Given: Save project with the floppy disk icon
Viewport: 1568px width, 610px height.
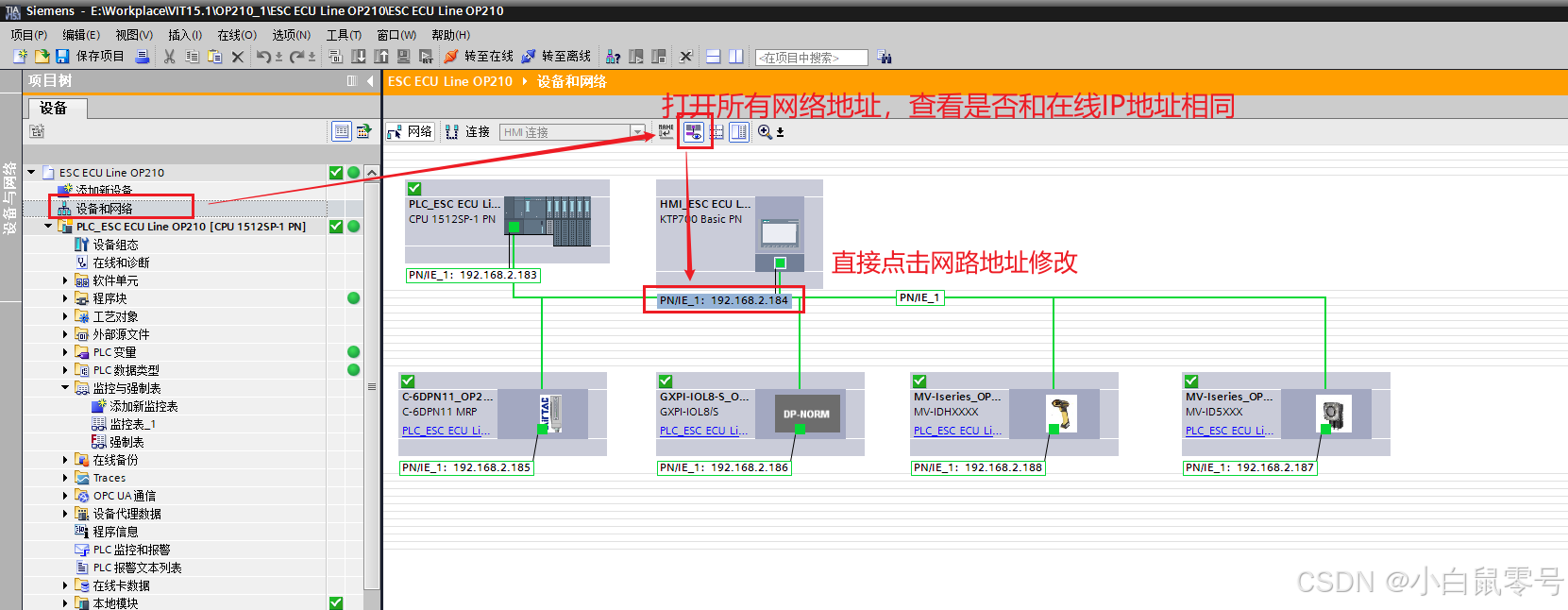Looking at the screenshot, I should [x=61, y=57].
